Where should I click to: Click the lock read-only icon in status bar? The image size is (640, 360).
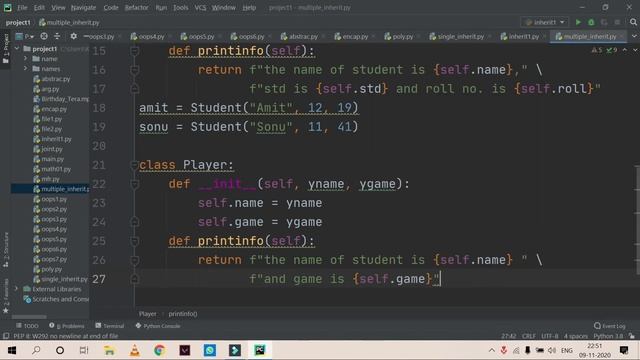click(x=632, y=336)
